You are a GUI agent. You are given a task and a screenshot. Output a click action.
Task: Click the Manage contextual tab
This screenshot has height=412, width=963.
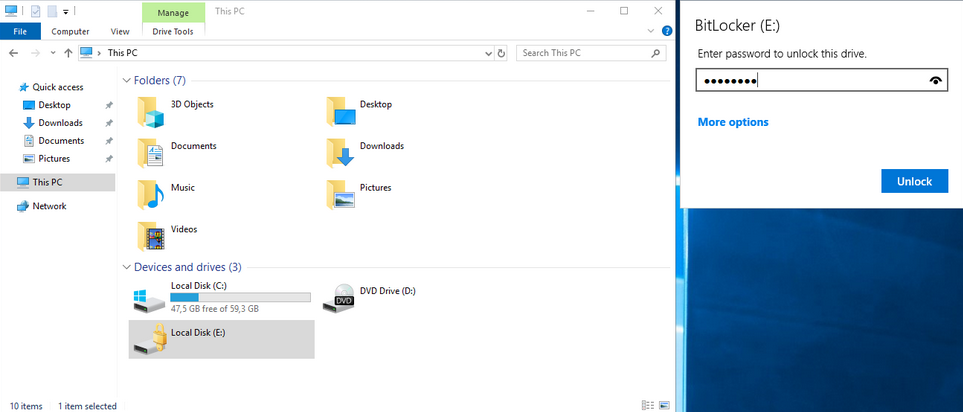173,13
